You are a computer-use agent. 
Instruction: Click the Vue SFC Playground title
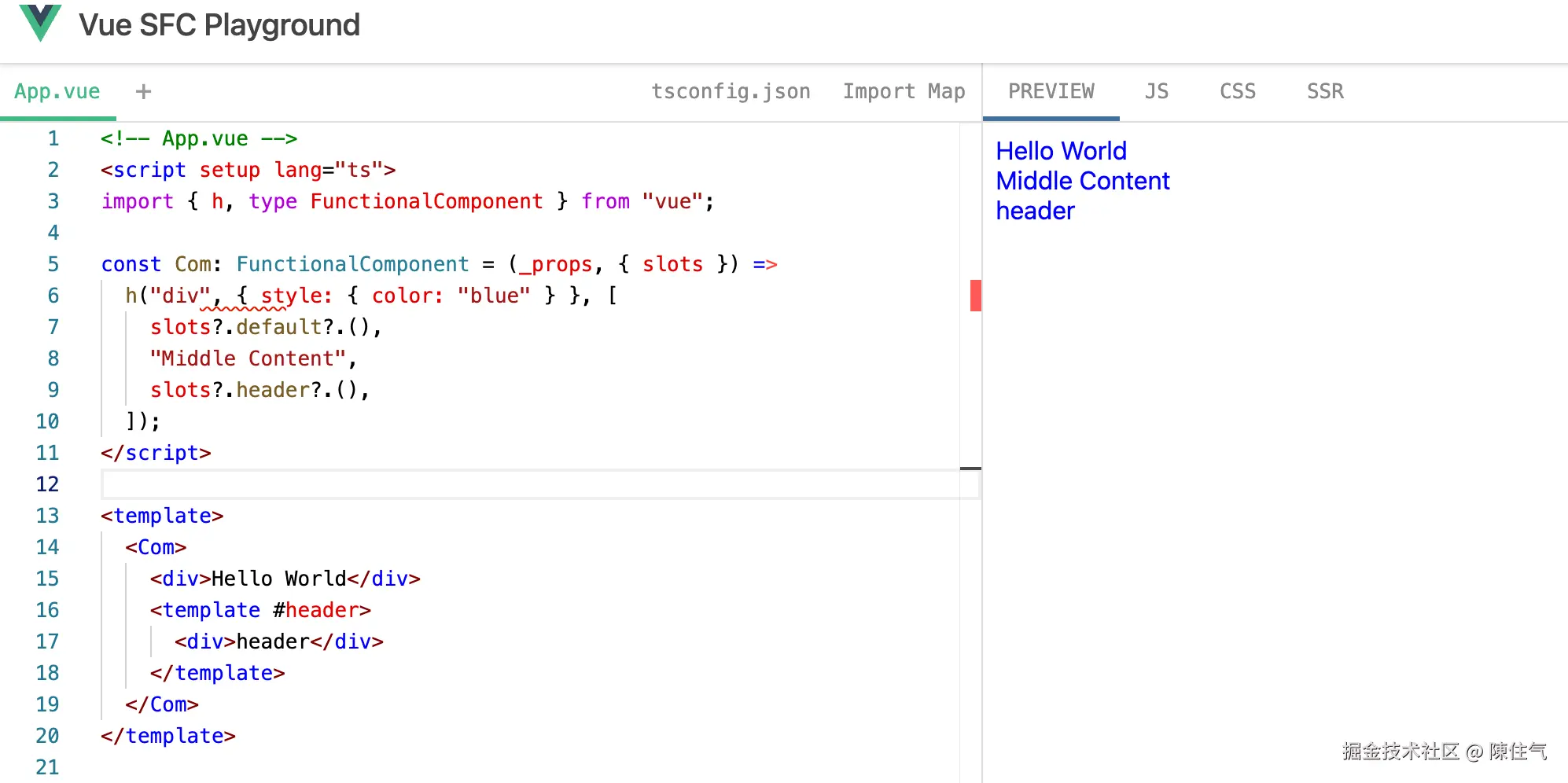[x=219, y=25]
